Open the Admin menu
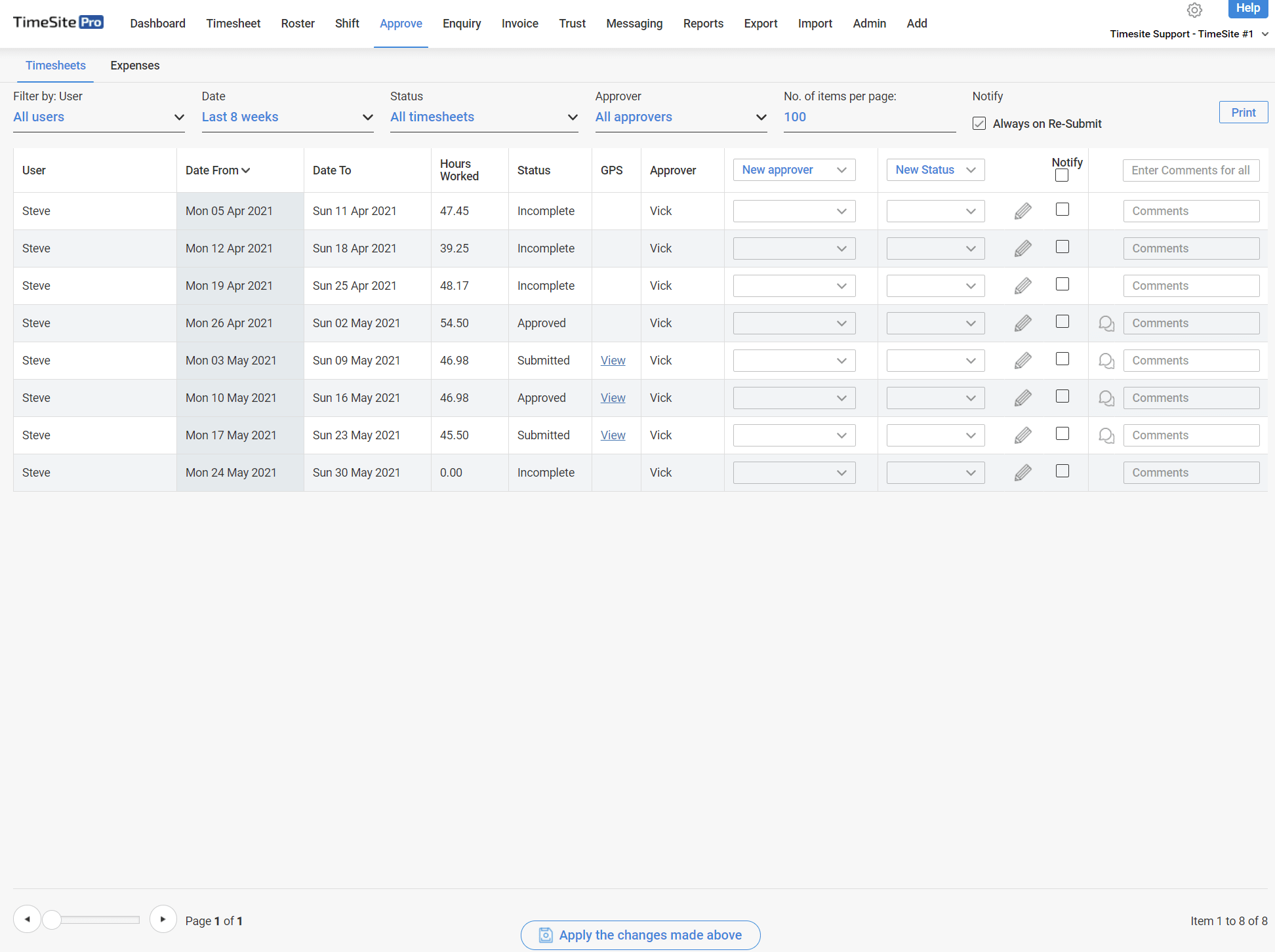 [x=870, y=24]
